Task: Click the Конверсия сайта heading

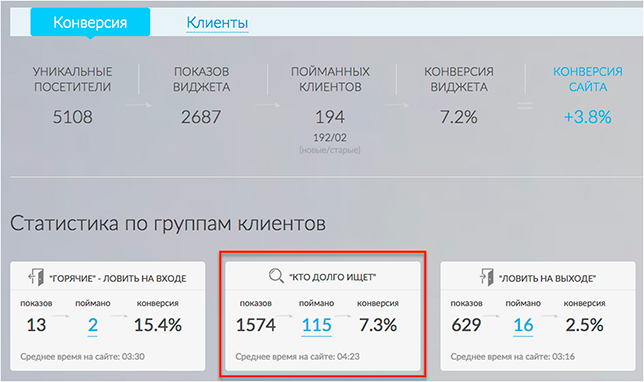Action: pos(587,79)
